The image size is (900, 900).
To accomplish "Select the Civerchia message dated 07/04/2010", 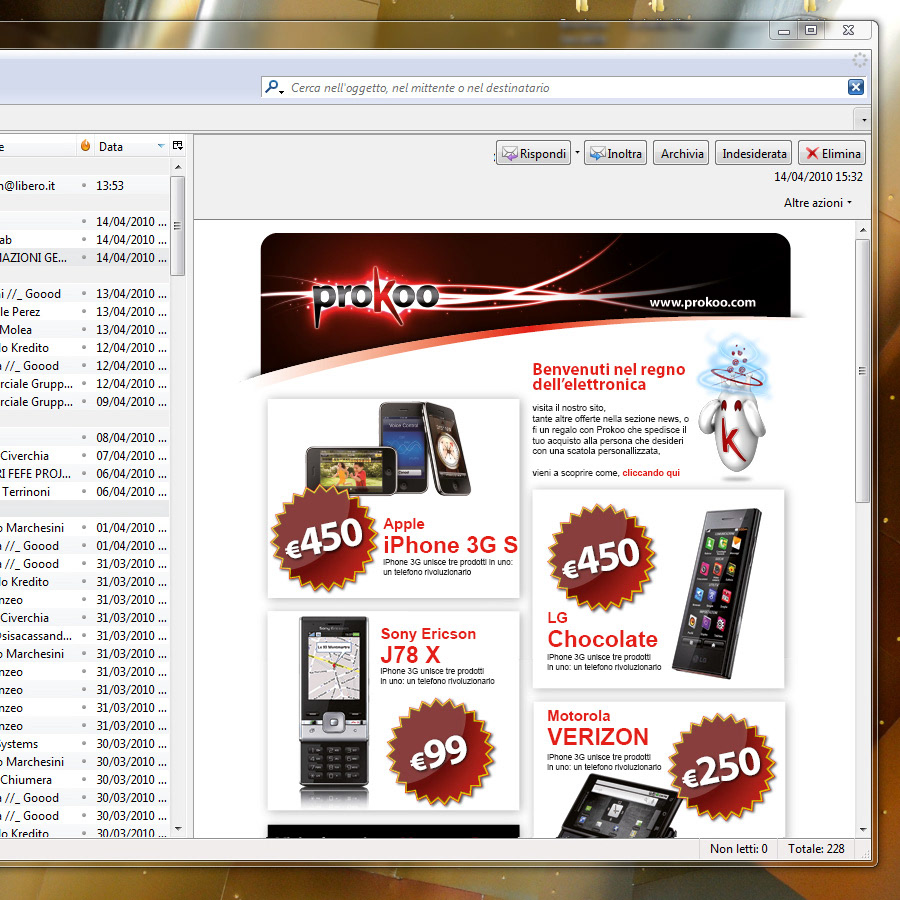I will coord(84,456).
